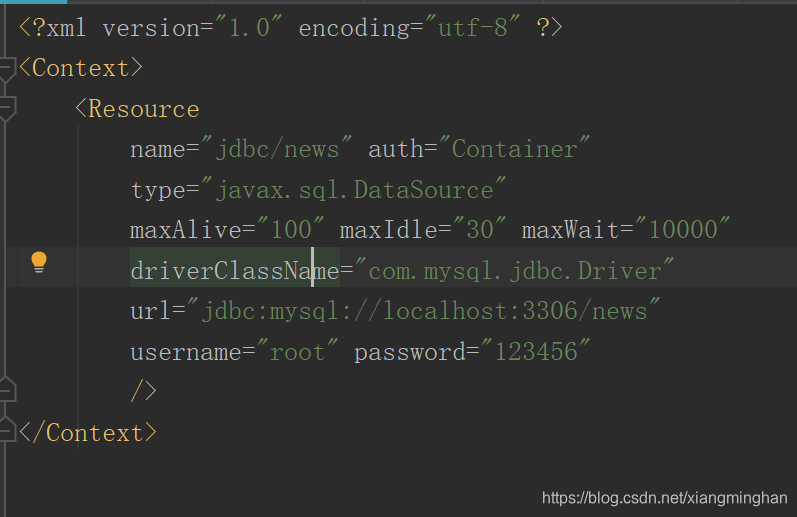Click the yellow lightbulb quick-fix icon

tap(39, 262)
